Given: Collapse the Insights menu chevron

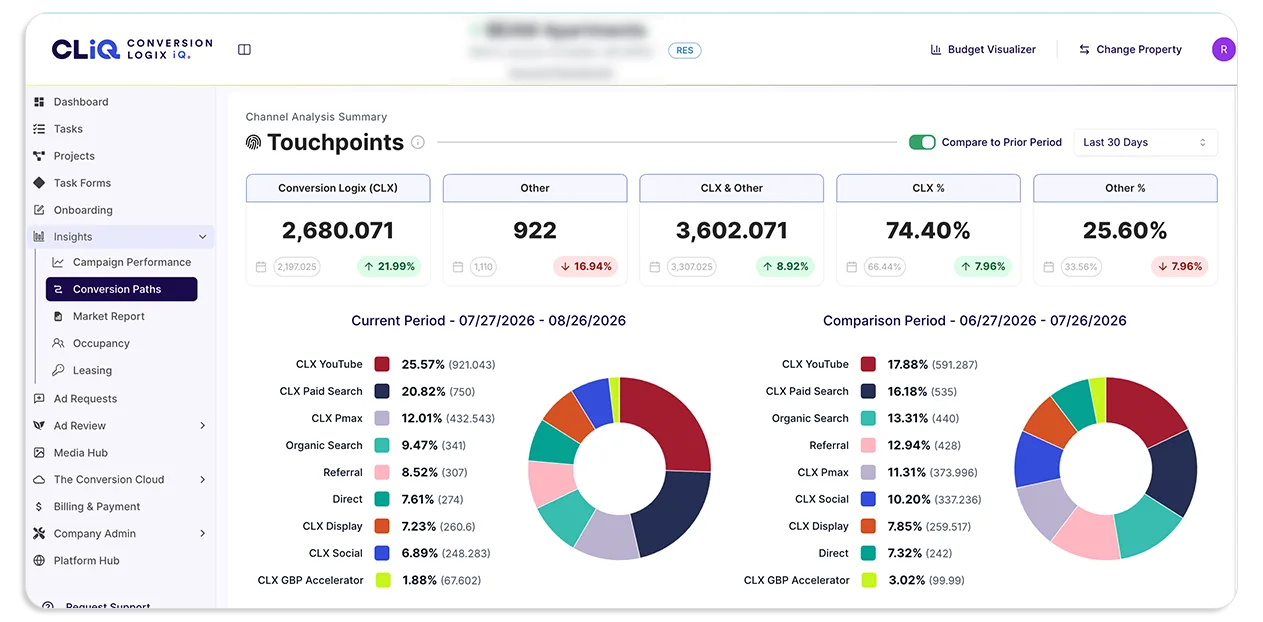Looking at the screenshot, I should pyautogui.click(x=203, y=237).
